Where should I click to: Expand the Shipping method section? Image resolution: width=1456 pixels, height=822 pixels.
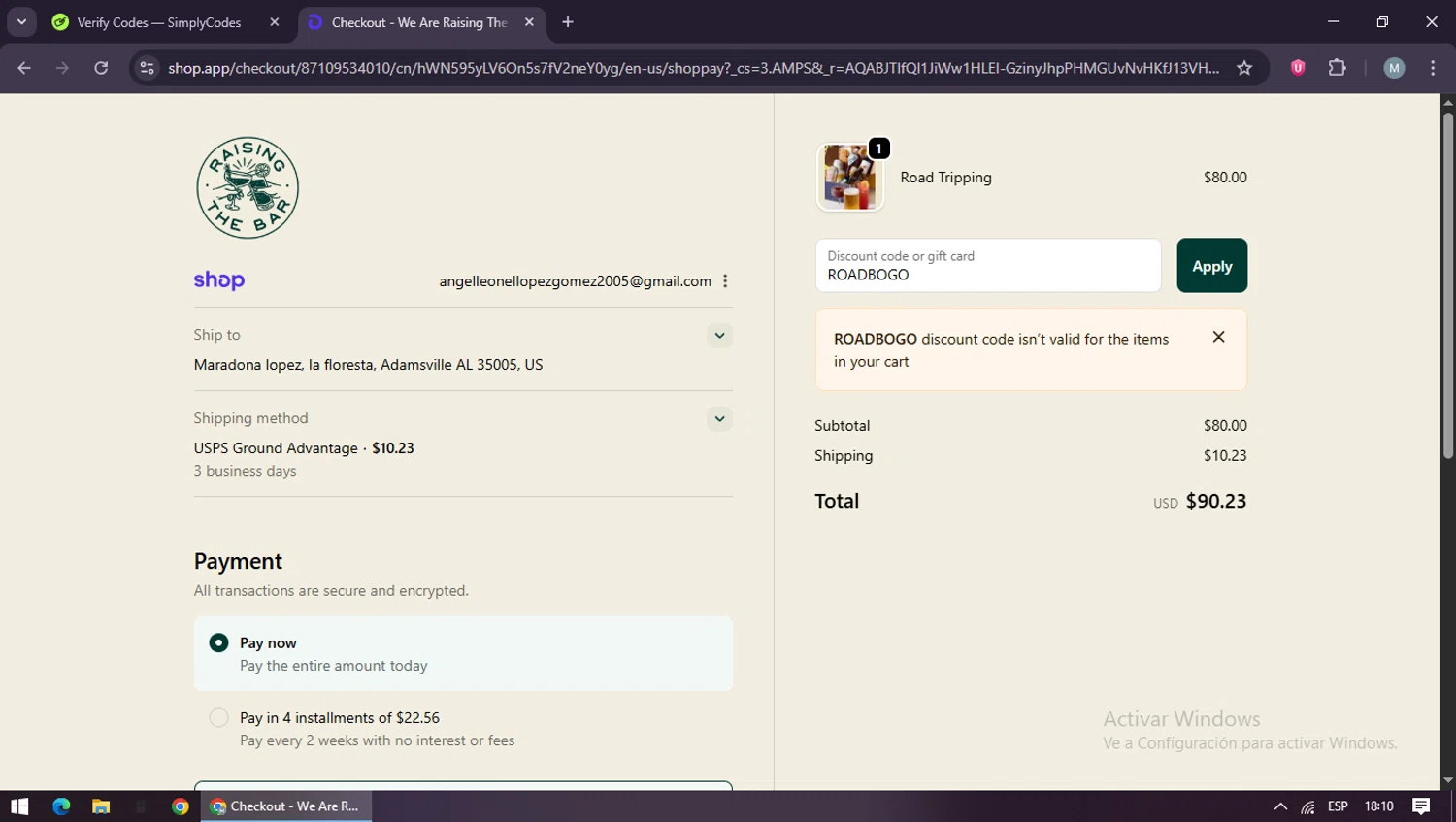[719, 419]
